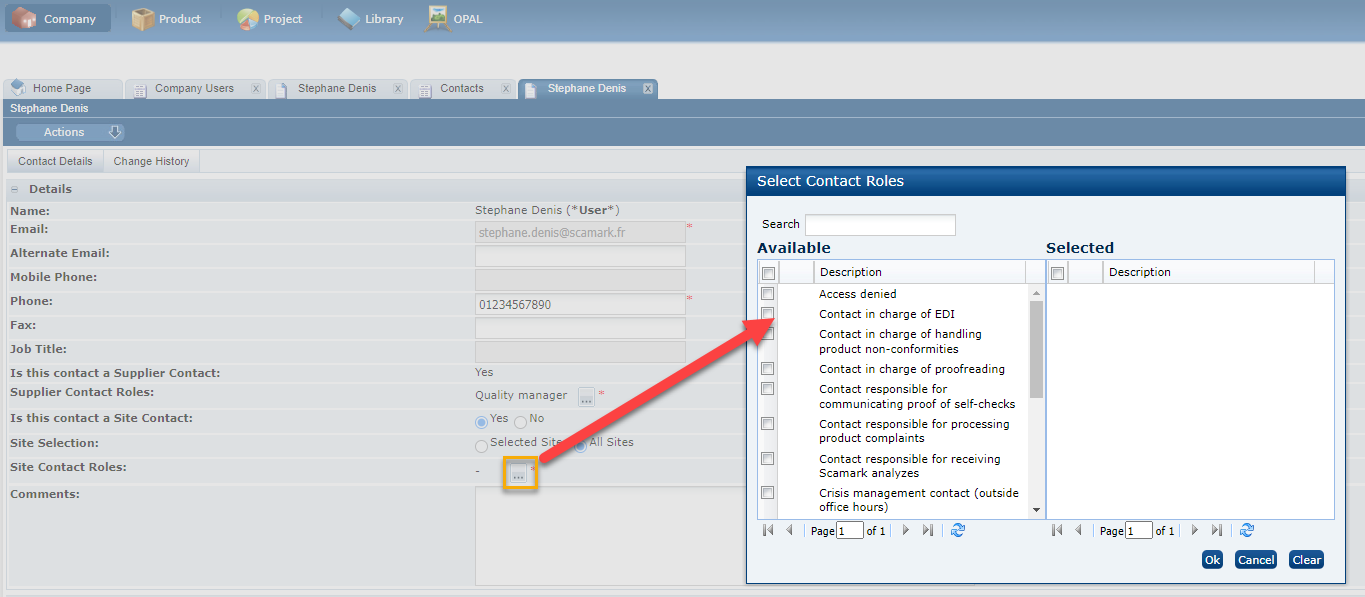The width and height of the screenshot is (1365, 597).
Task: Close the Contacts tab
Action: (x=506, y=89)
